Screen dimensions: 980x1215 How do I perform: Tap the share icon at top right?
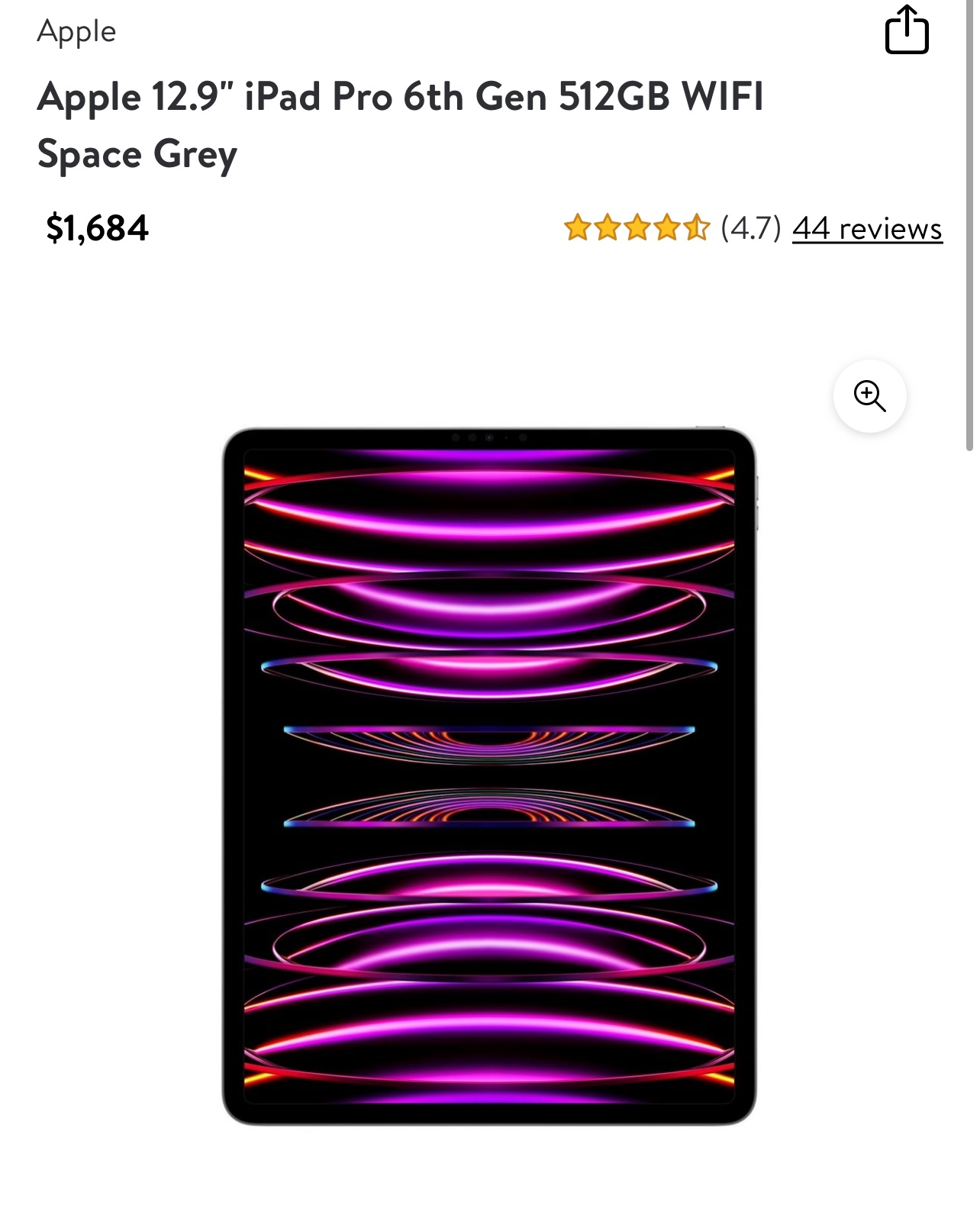[x=907, y=30]
